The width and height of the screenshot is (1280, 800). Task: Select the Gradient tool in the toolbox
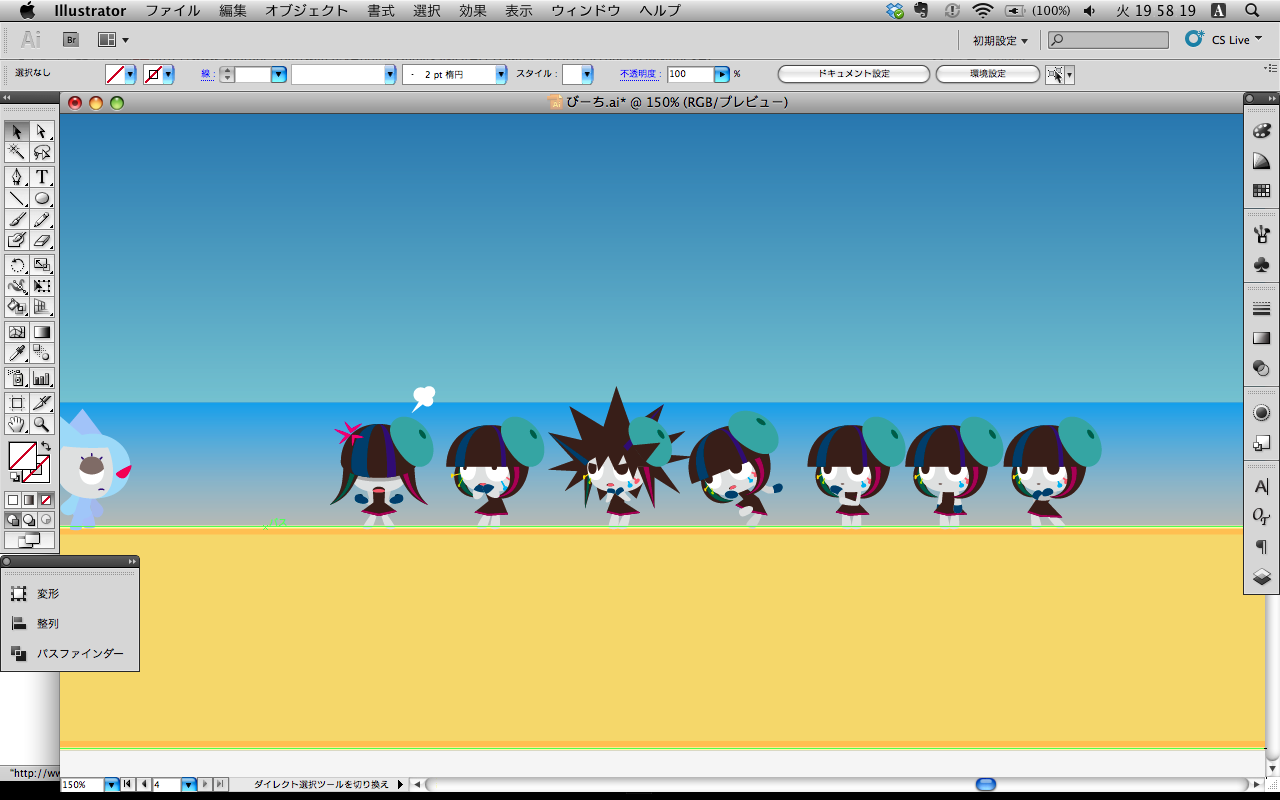[x=42, y=332]
